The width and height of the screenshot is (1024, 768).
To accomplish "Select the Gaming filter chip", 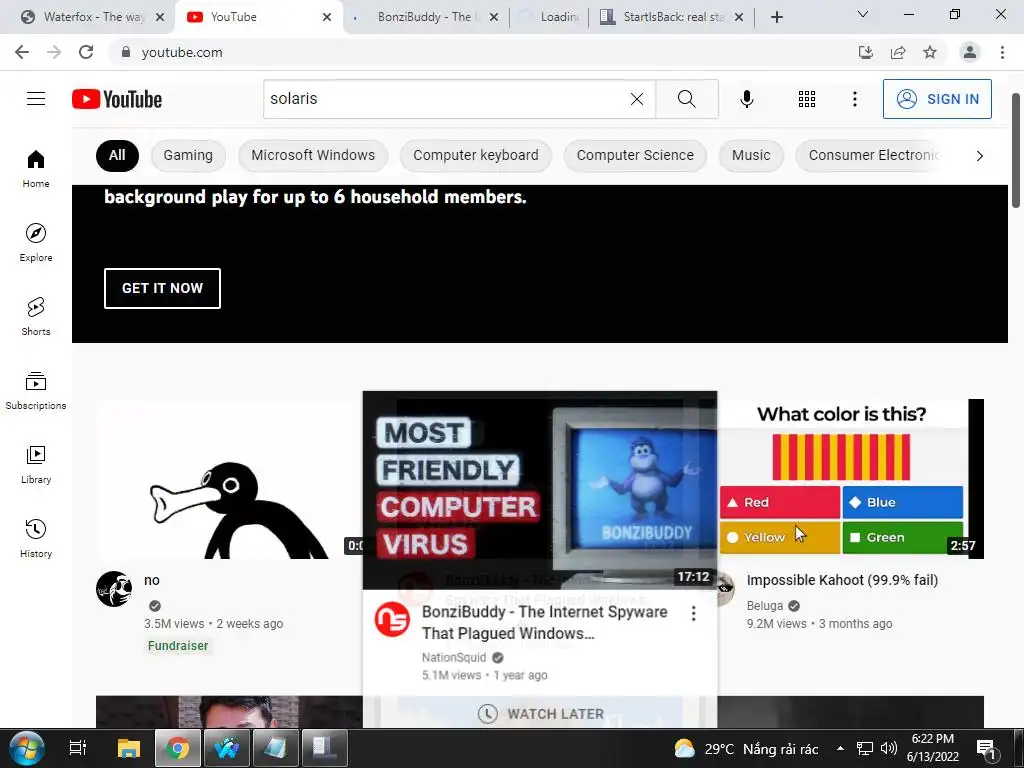I will [x=188, y=155].
